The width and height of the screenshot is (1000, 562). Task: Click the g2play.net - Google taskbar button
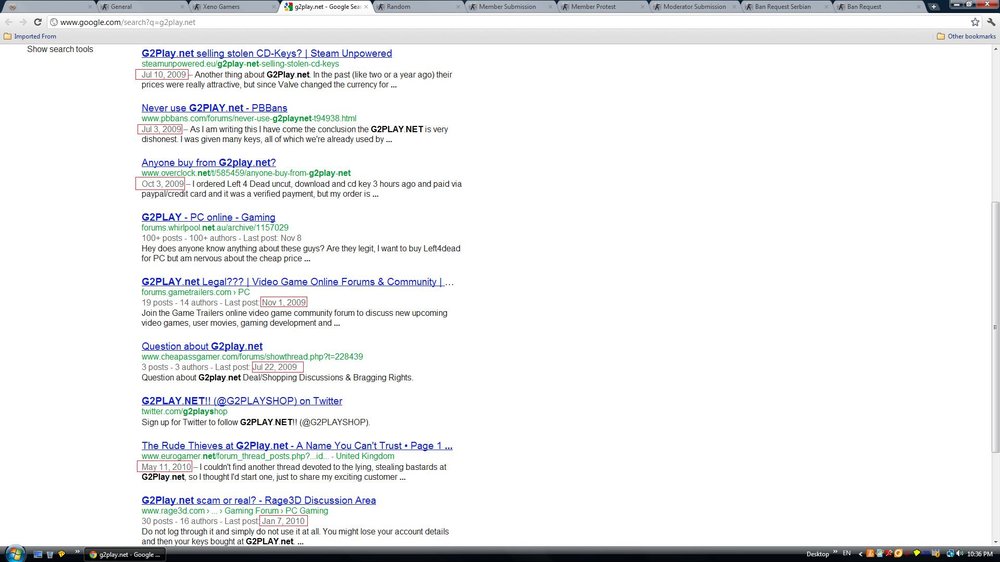[x=124, y=554]
